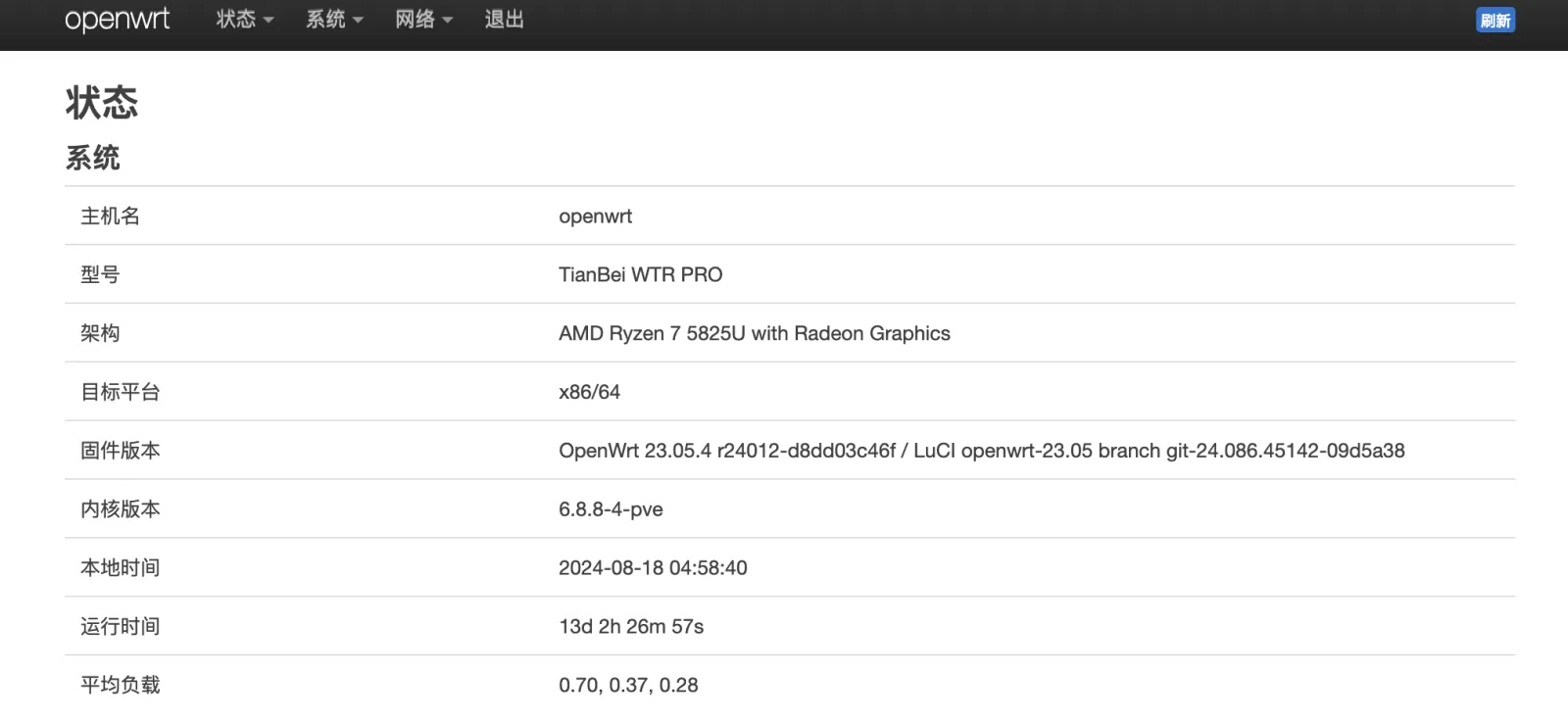Image resolution: width=1568 pixels, height=722 pixels.
Task: Expand the 系统 navigation menu
Action: click(x=334, y=20)
